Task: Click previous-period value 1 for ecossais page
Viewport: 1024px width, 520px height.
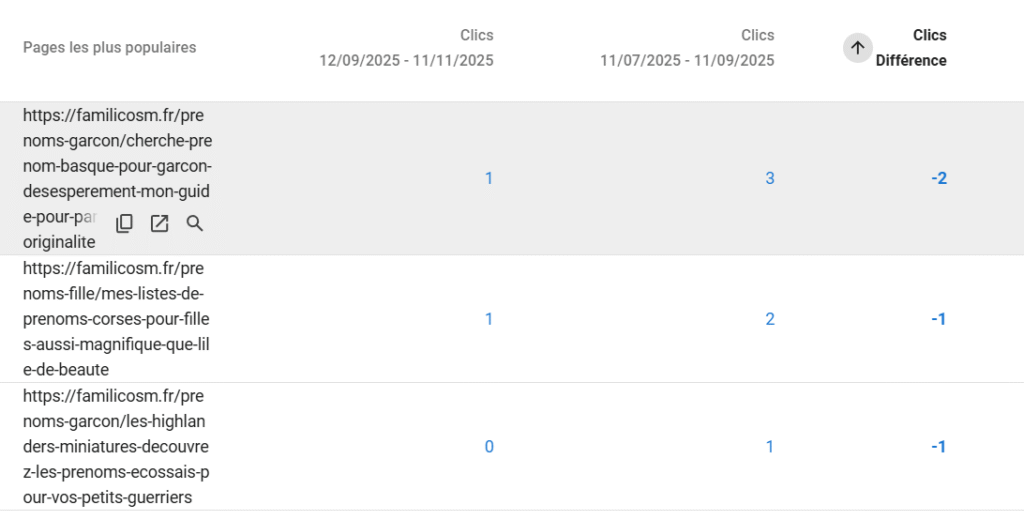Action: [x=769, y=446]
